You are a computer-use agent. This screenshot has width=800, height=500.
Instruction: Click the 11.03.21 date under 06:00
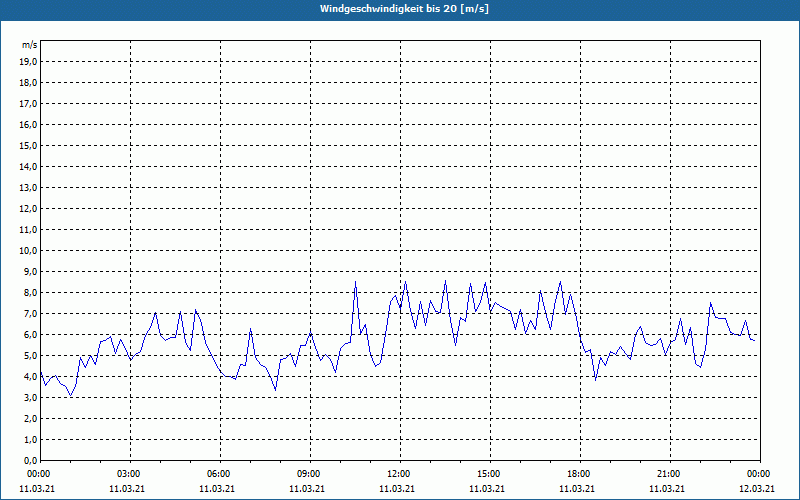tap(217, 488)
